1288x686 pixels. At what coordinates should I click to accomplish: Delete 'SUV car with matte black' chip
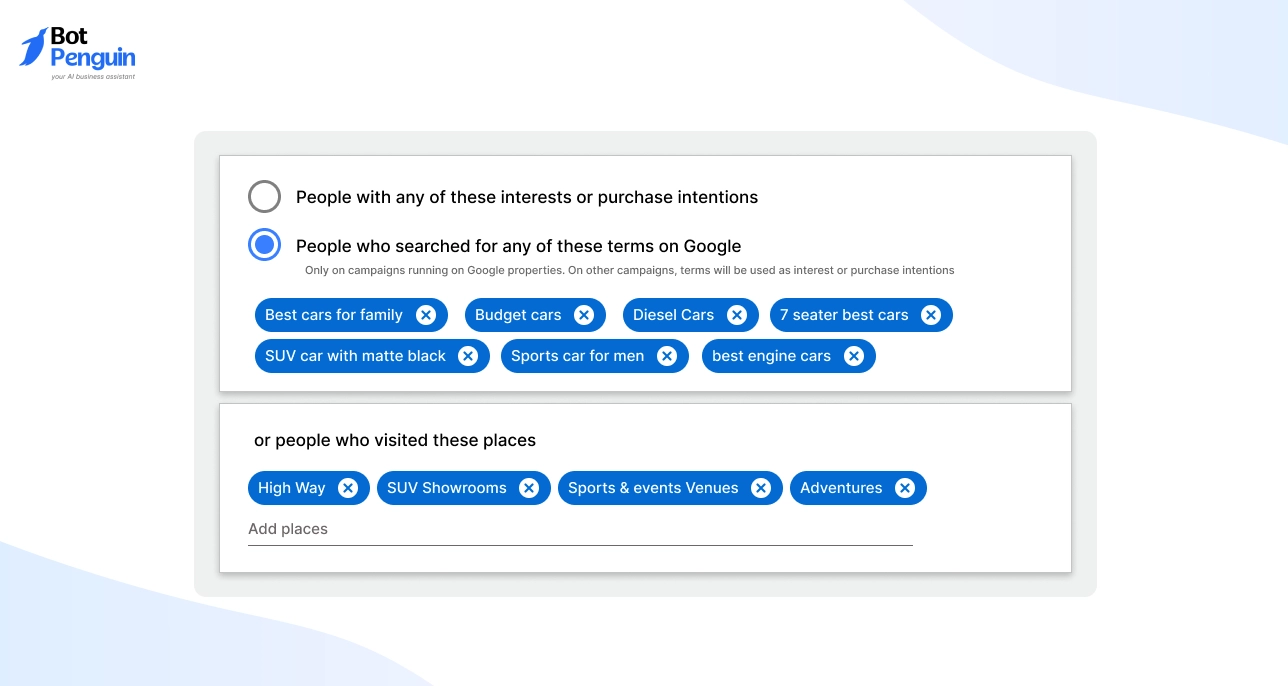click(x=468, y=356)
